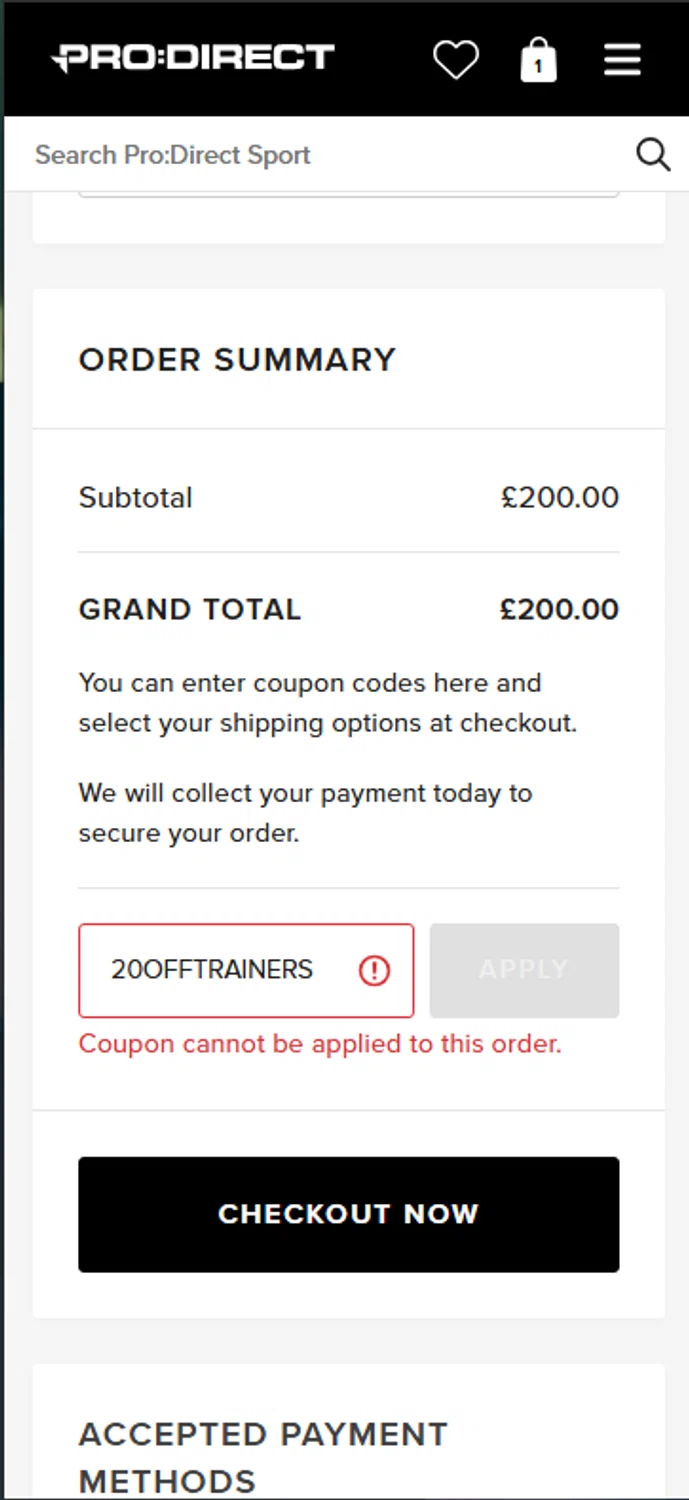Click the coupon codes and shipping info text
The height and width of the screenshot is (1500, 689).
pos(327,703)
